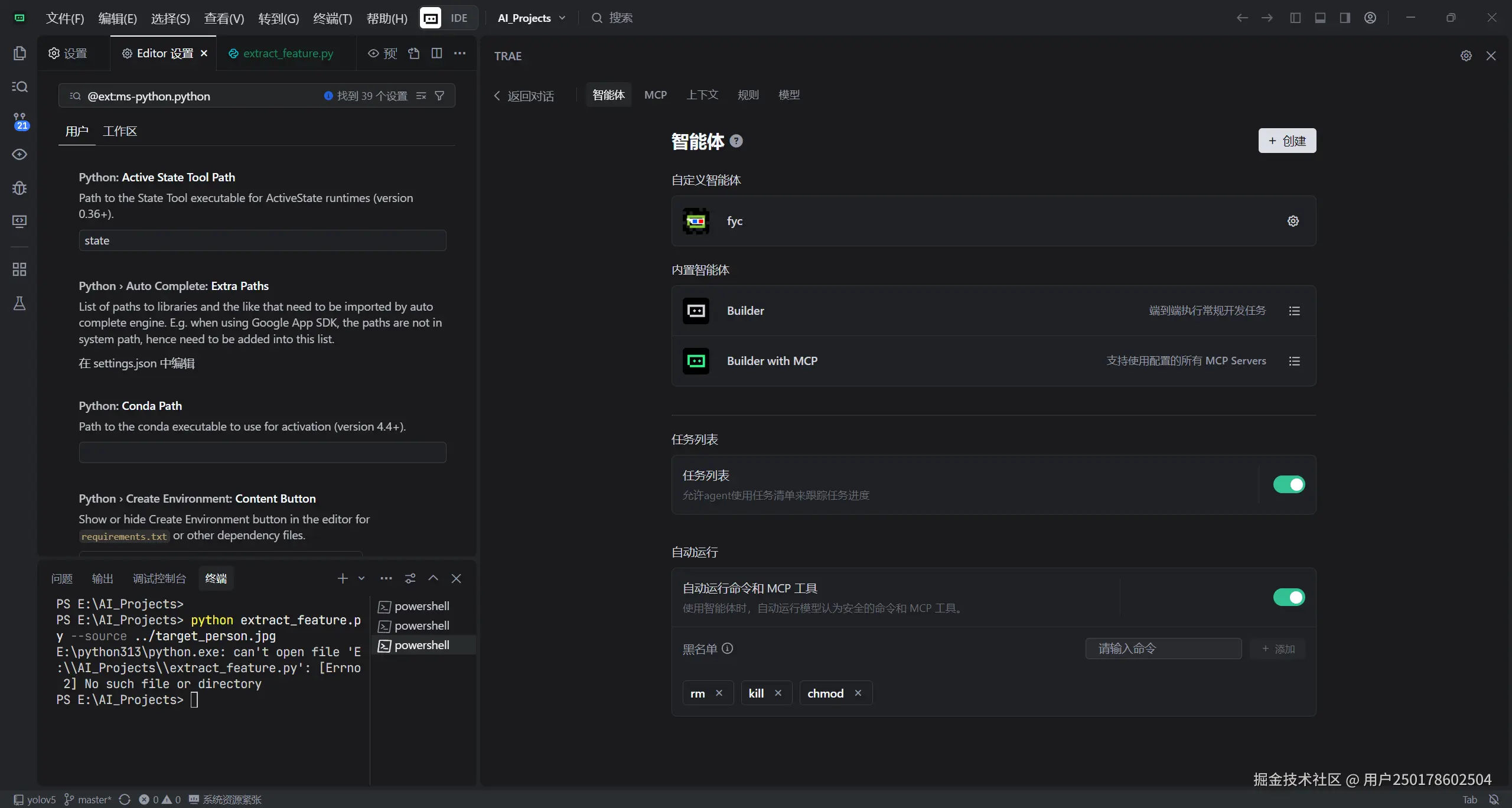Open the Builder agent details list icon
Screen dimensions: 1512x808
[1294, 311]
